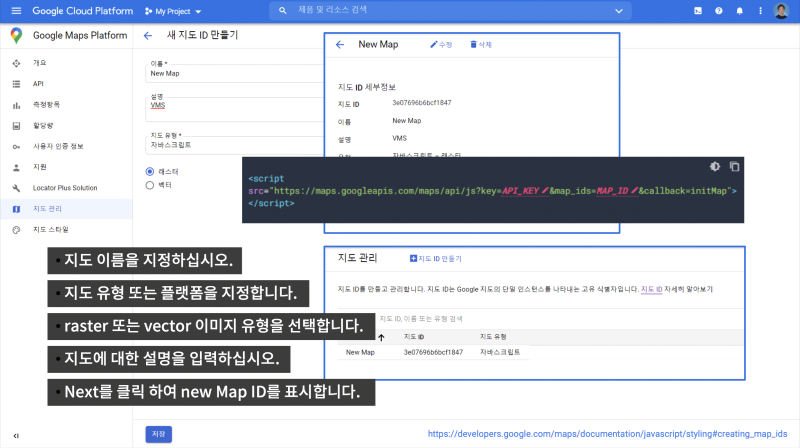Expand the search bar chevron

[619, 11]
